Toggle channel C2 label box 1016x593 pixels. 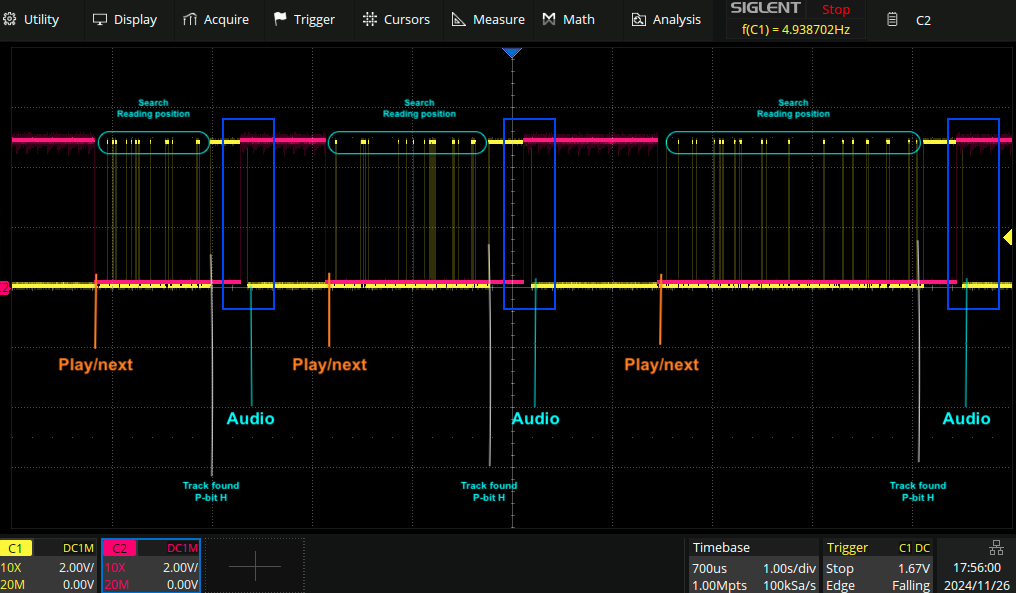pyautogui.click(x=119, y=548)
